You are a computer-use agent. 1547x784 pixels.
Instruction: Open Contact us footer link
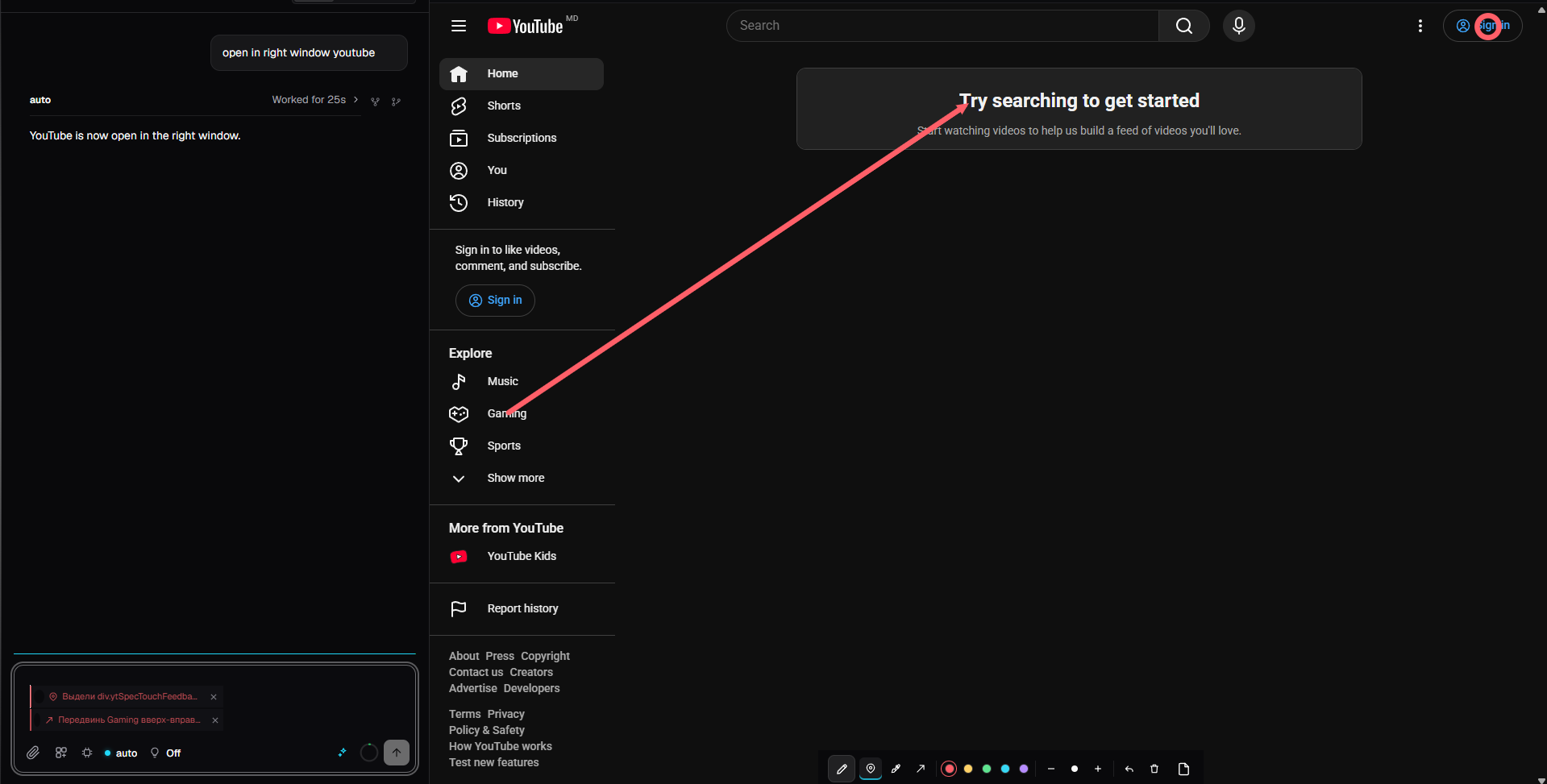click(x=476, y=672)
